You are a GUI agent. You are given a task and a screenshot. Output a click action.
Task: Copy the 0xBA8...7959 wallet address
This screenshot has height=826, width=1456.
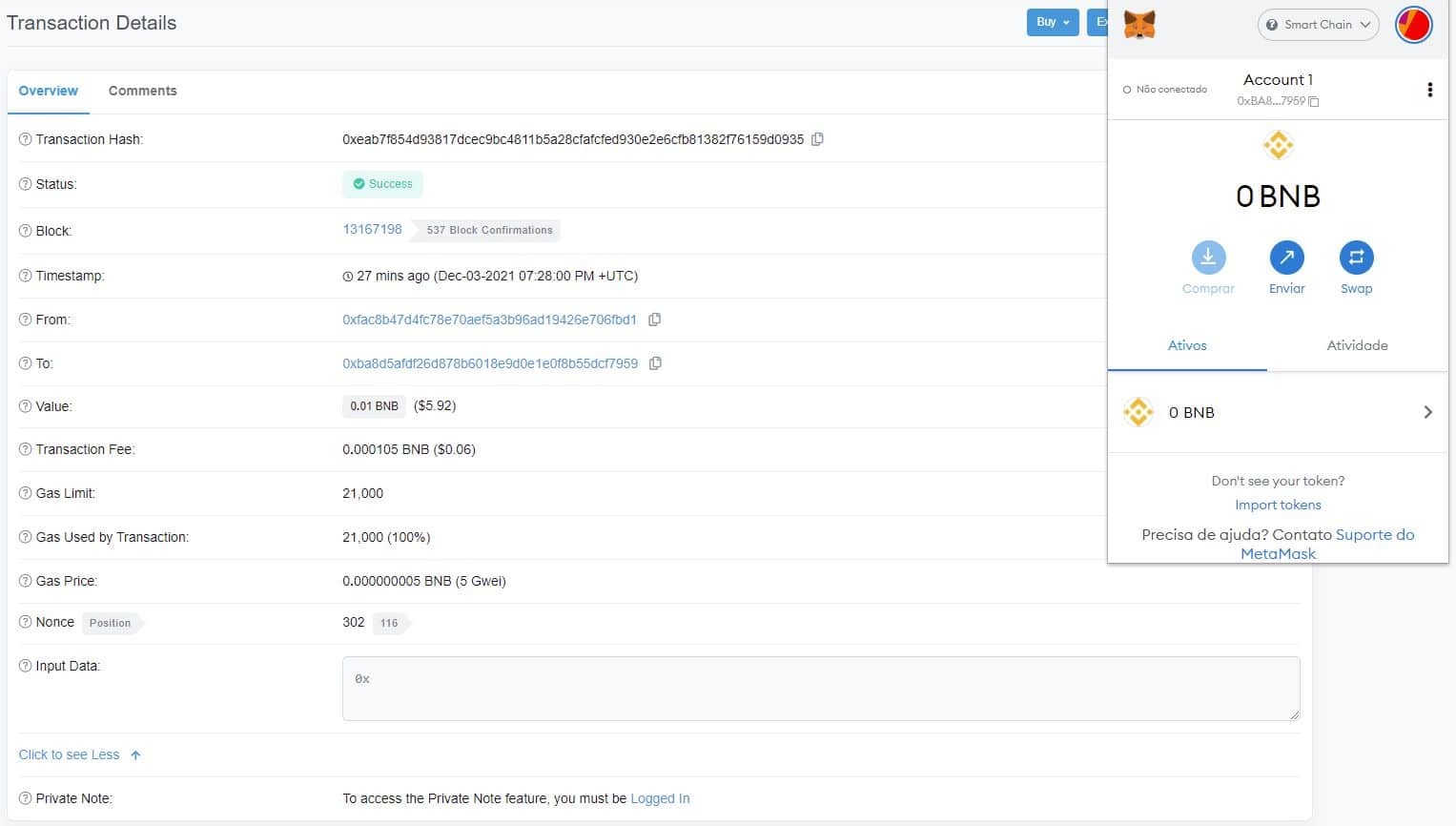(1278, 101)
